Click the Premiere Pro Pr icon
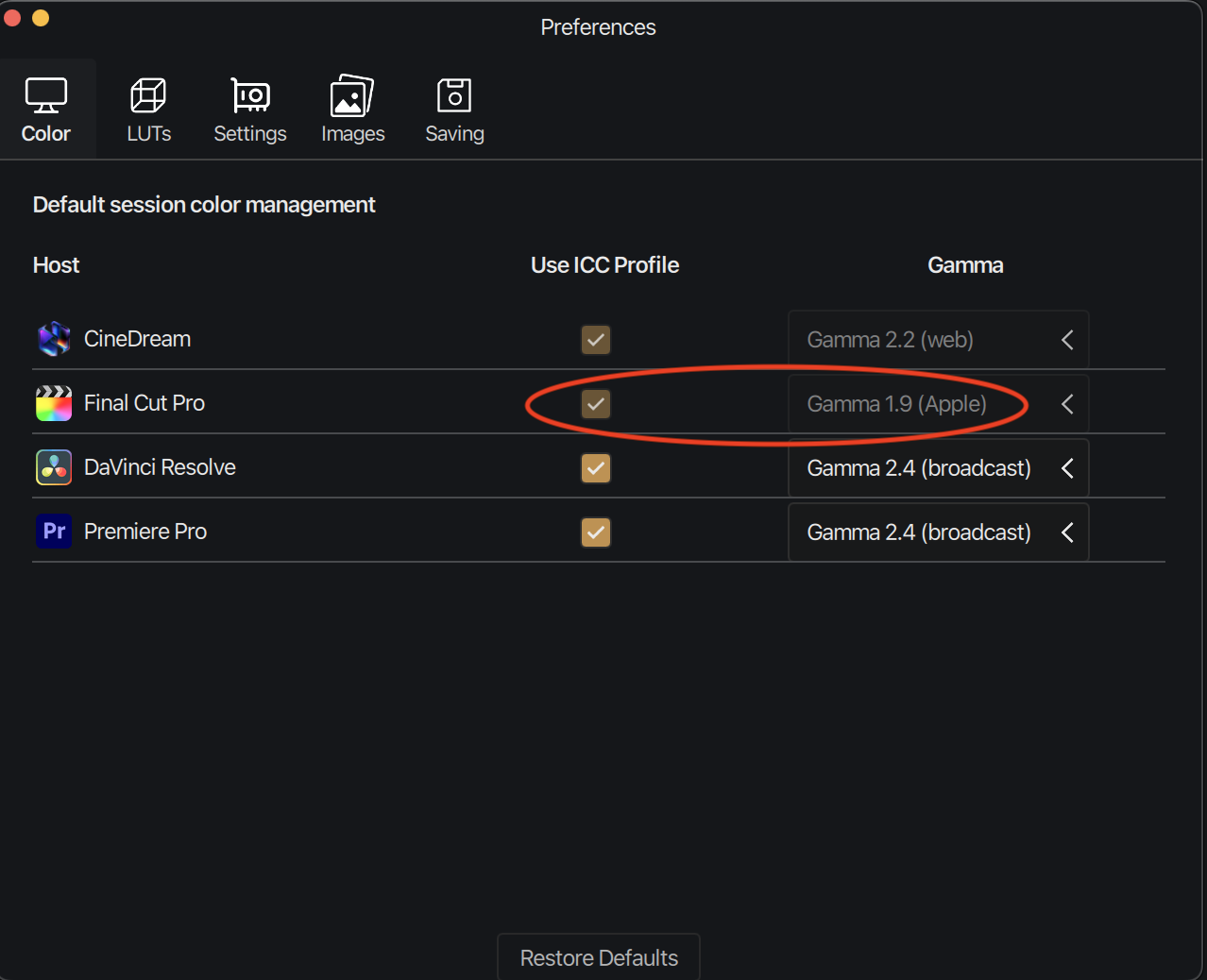1207x980 pixels. (x=54, y=532)
